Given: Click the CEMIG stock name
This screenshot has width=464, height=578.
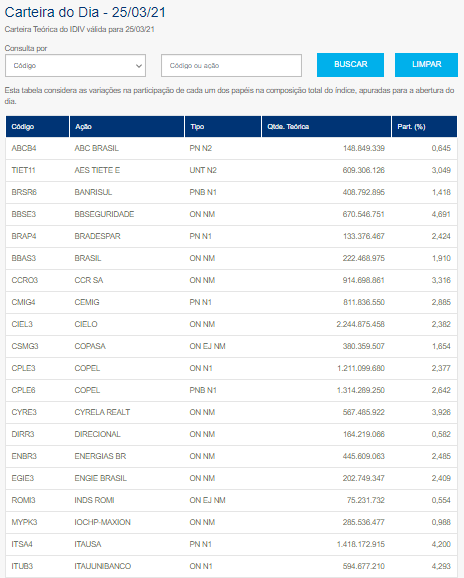Looking at the screenshot, I should pos(87,302).
